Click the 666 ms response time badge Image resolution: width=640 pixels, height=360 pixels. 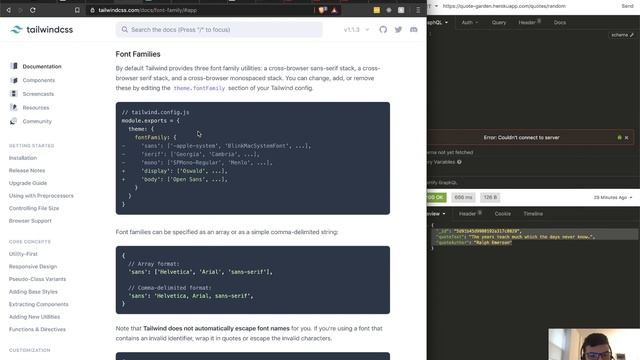click(463, 198)
